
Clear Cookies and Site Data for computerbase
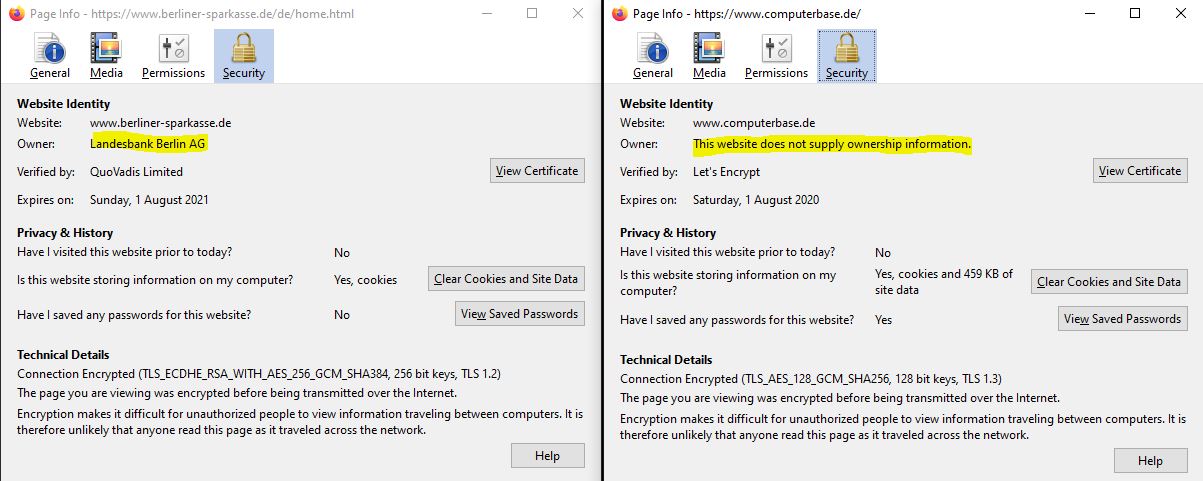pos(1109,282)
